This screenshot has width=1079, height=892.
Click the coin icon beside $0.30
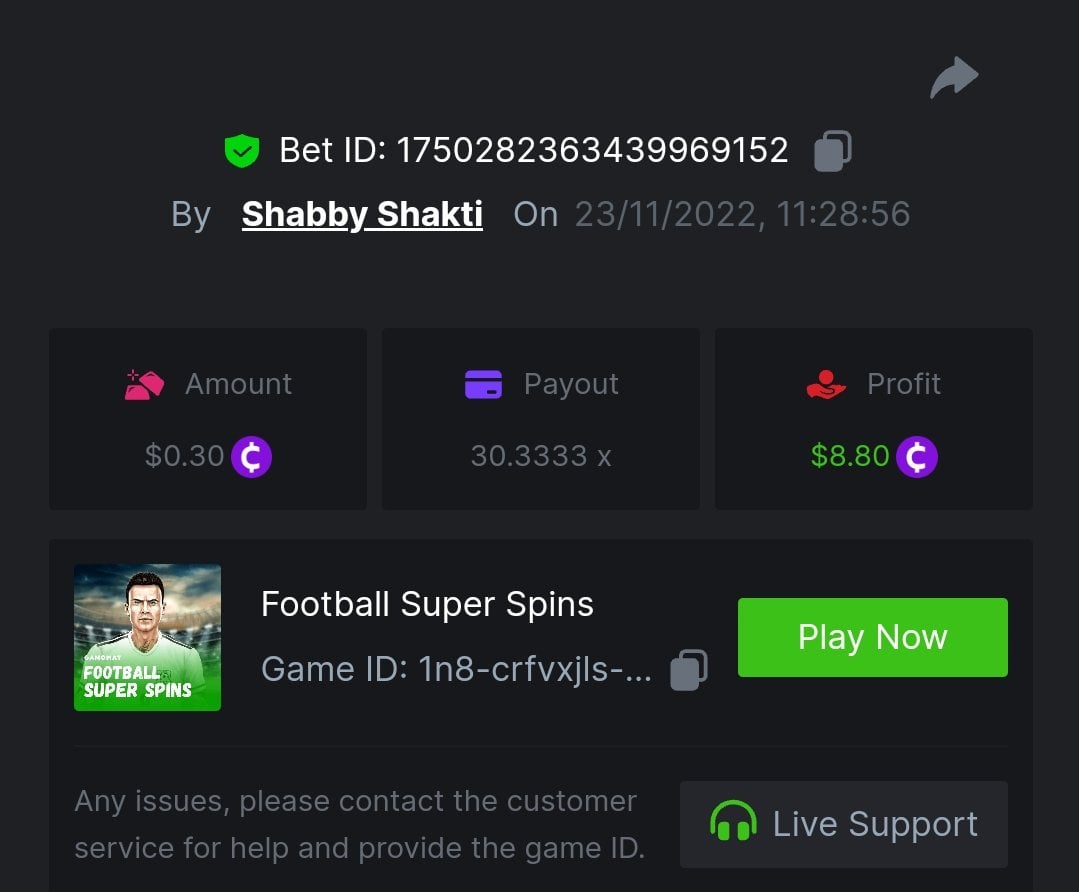click(251, 457)
